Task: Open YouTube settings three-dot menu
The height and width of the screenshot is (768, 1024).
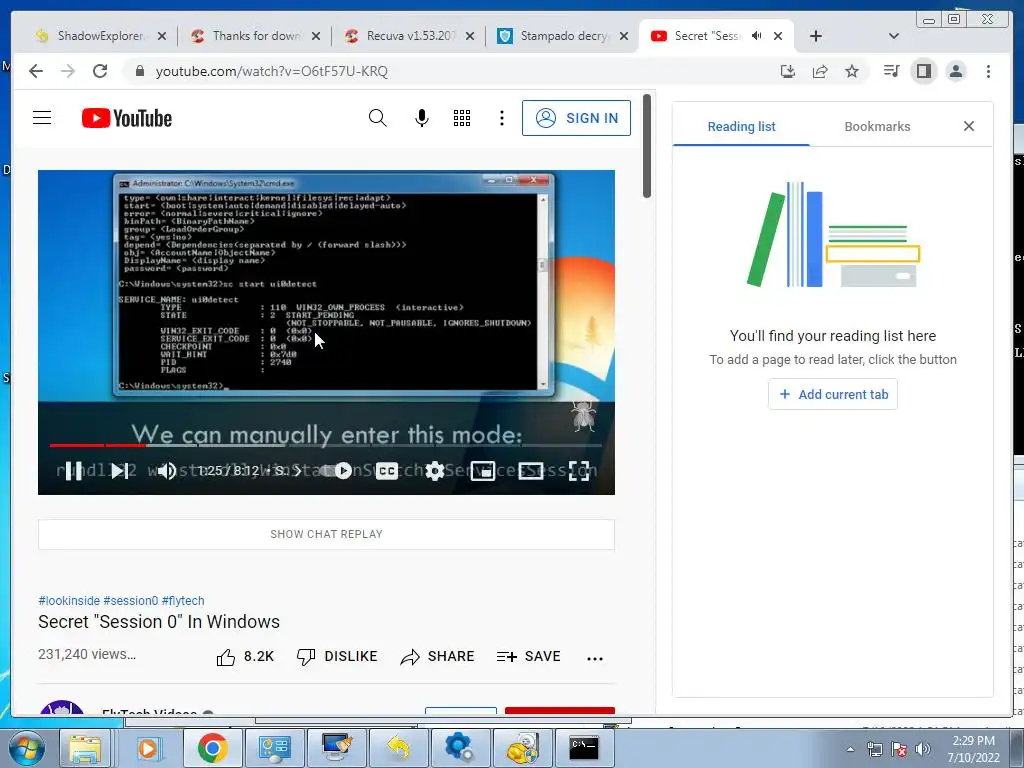Action: 502,118
